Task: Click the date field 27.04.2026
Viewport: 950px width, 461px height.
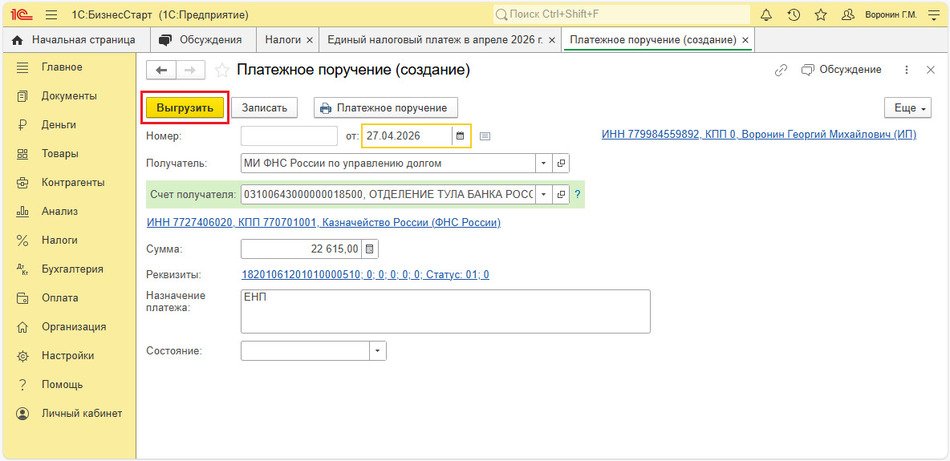Action: tap(407, 136)
